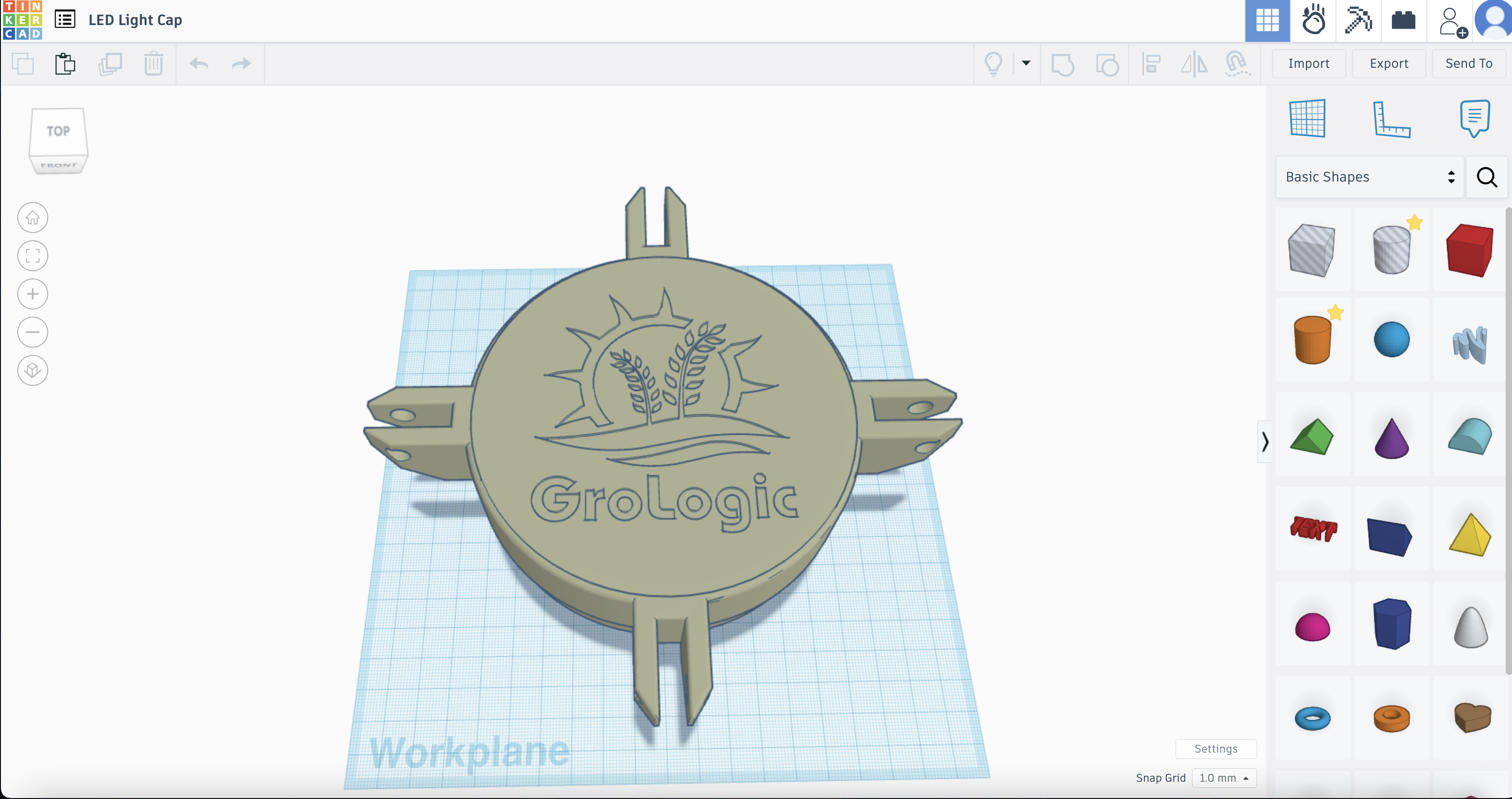Switch to 3D design grid view
1512x799 pixels.
(1267, 20)
